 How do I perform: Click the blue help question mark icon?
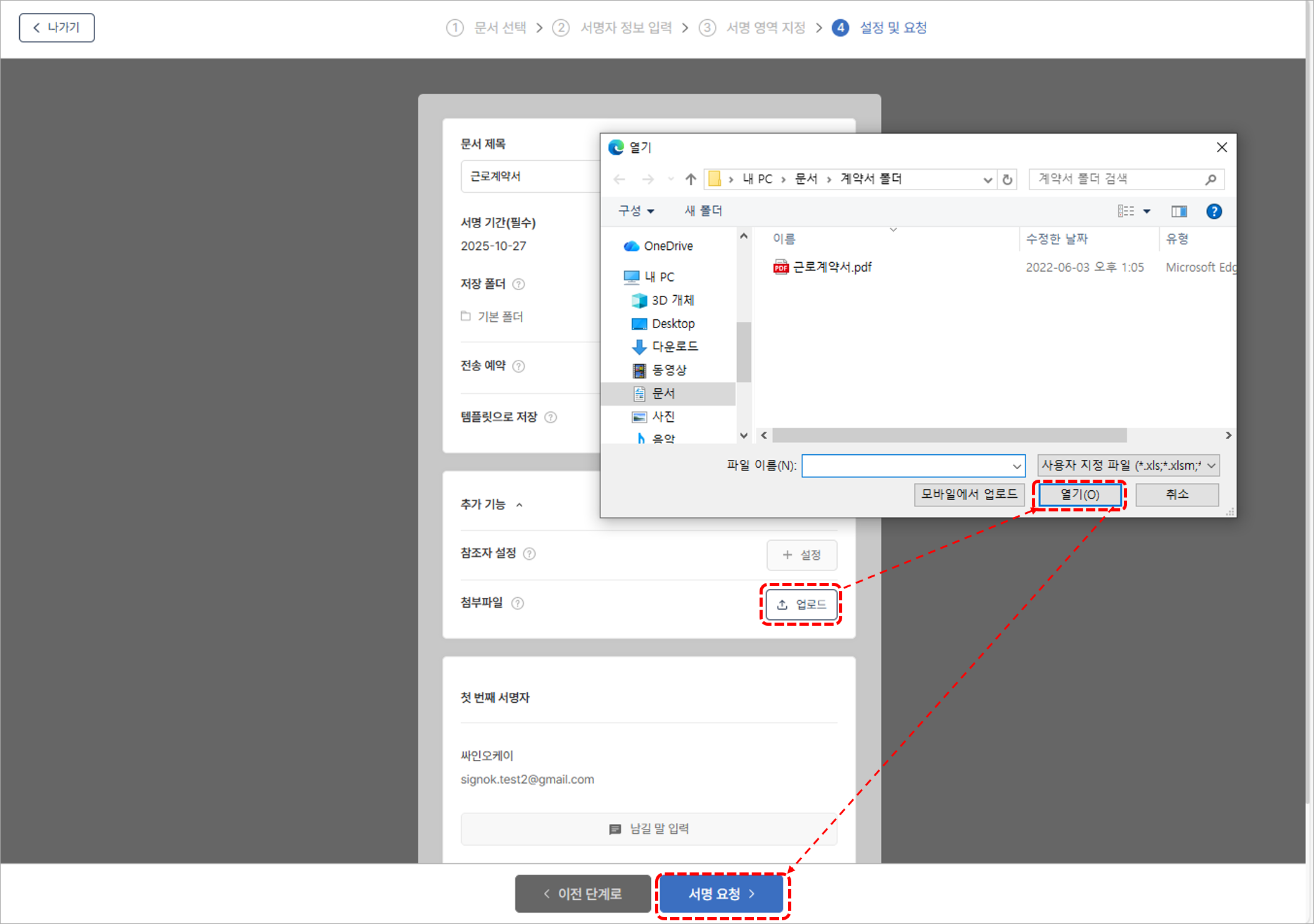1213,211
